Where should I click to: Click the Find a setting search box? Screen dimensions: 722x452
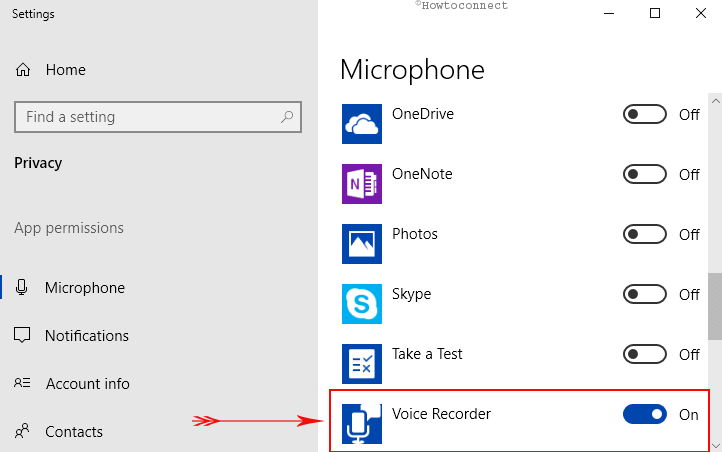(x=158, y=117)
